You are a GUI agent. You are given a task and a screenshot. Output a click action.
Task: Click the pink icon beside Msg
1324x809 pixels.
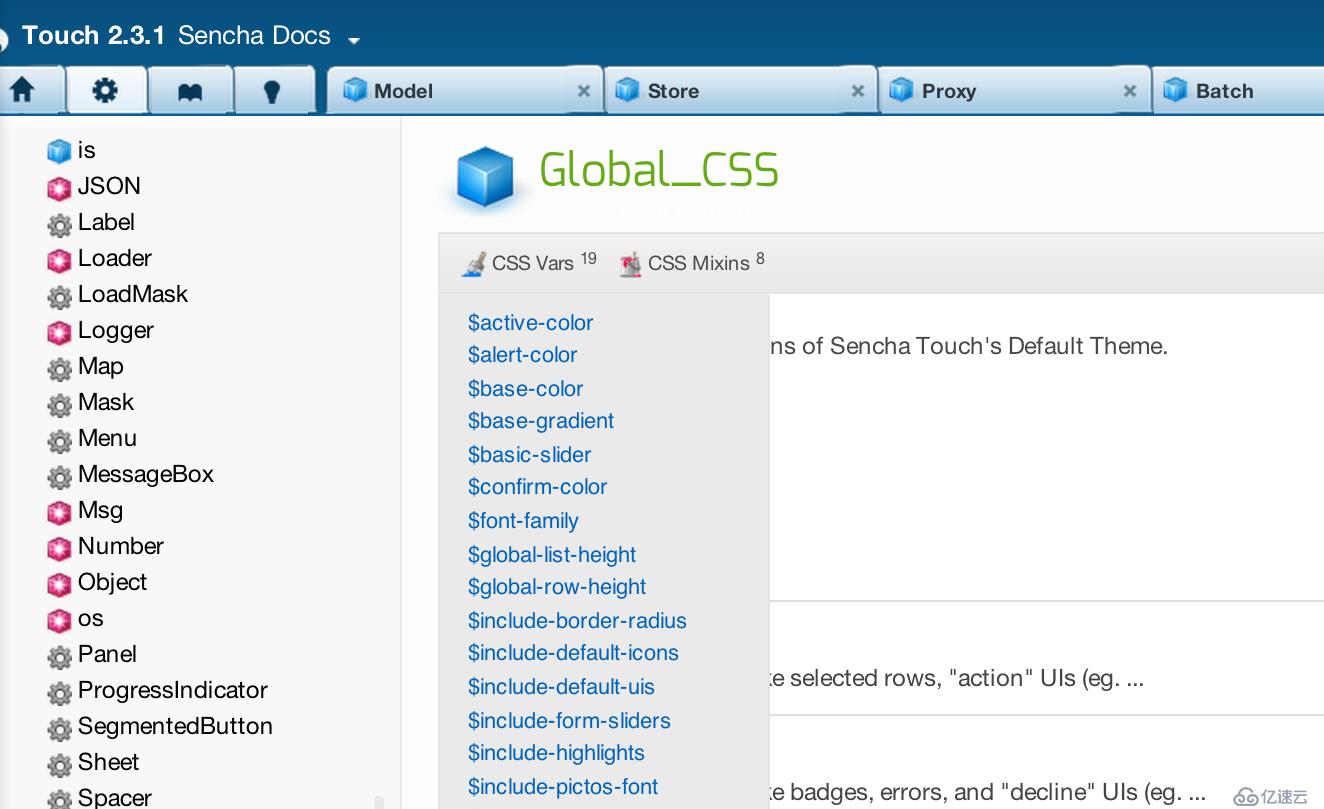[x=59, y=512]
